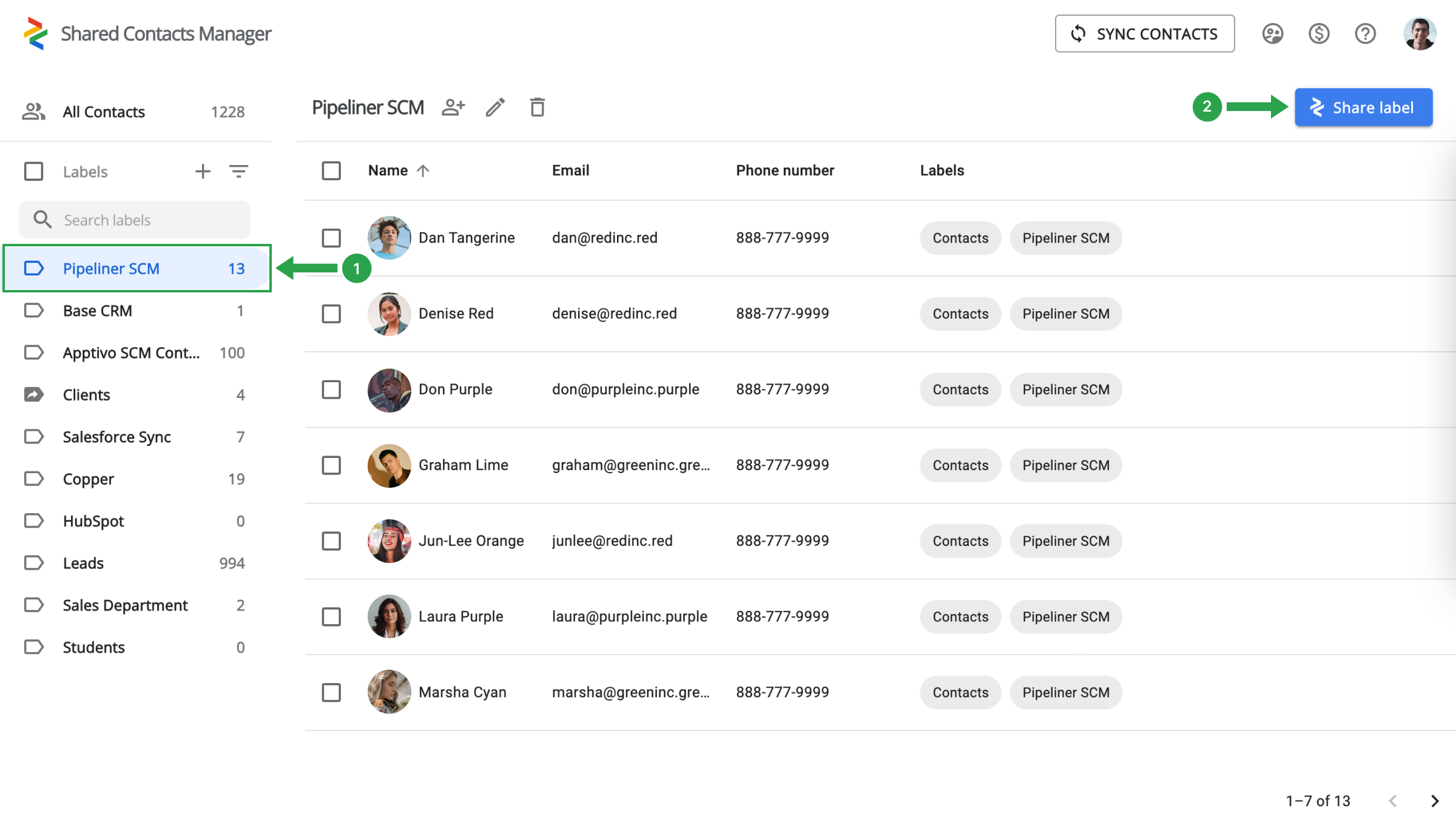The width and height of the screenshot is (1456, 819).
Task: Check the Don Purple row checkbox
Action: pyautogui.click(x=331, y=389)
